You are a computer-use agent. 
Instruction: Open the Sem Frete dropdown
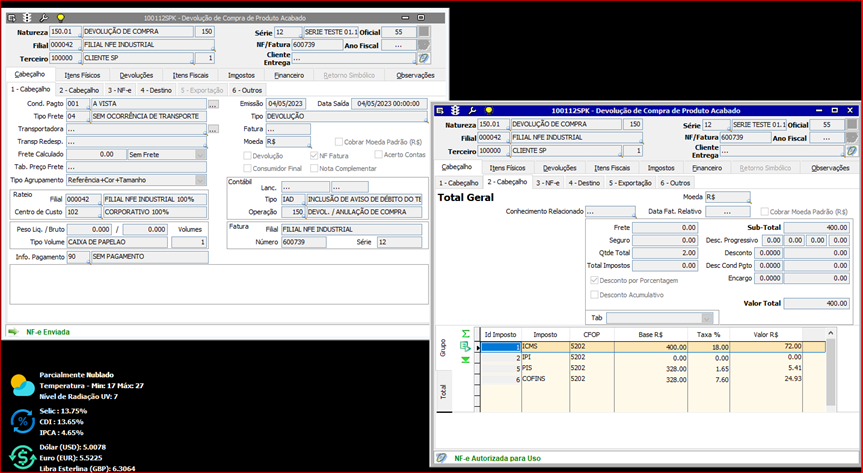[x=202, y=154]
